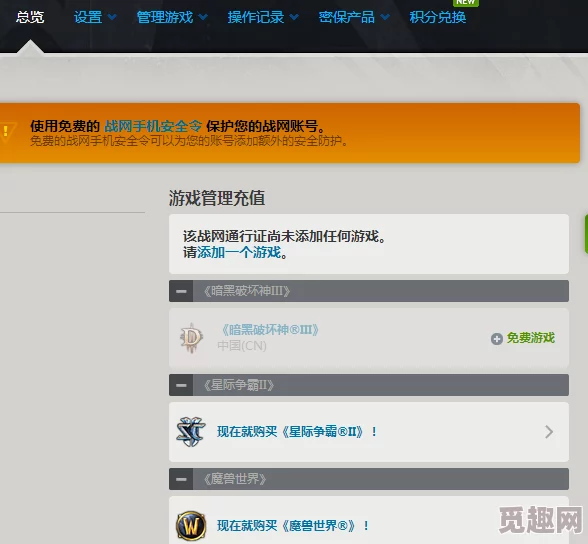Select the 《暗黑破坏神III》 header text
The height and width of the screenshot is (544, 588).
247,291
